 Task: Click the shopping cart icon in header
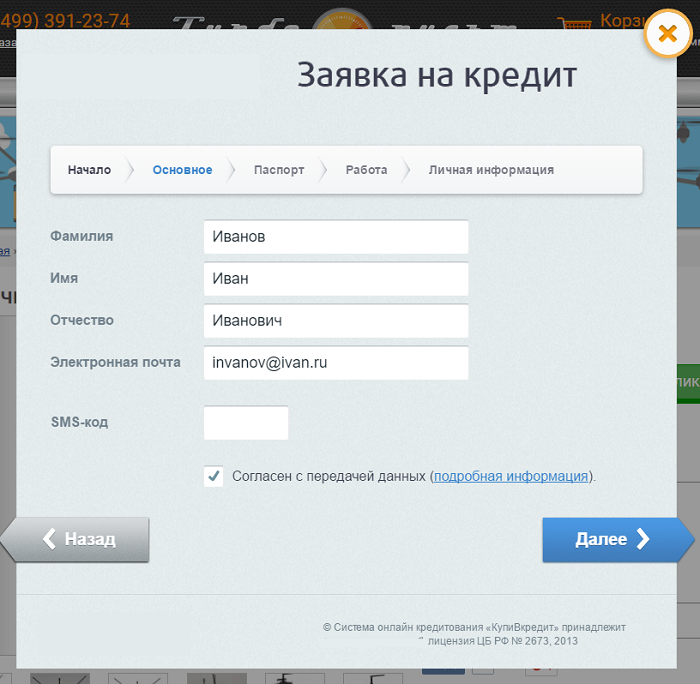click(x=575, y=22)
